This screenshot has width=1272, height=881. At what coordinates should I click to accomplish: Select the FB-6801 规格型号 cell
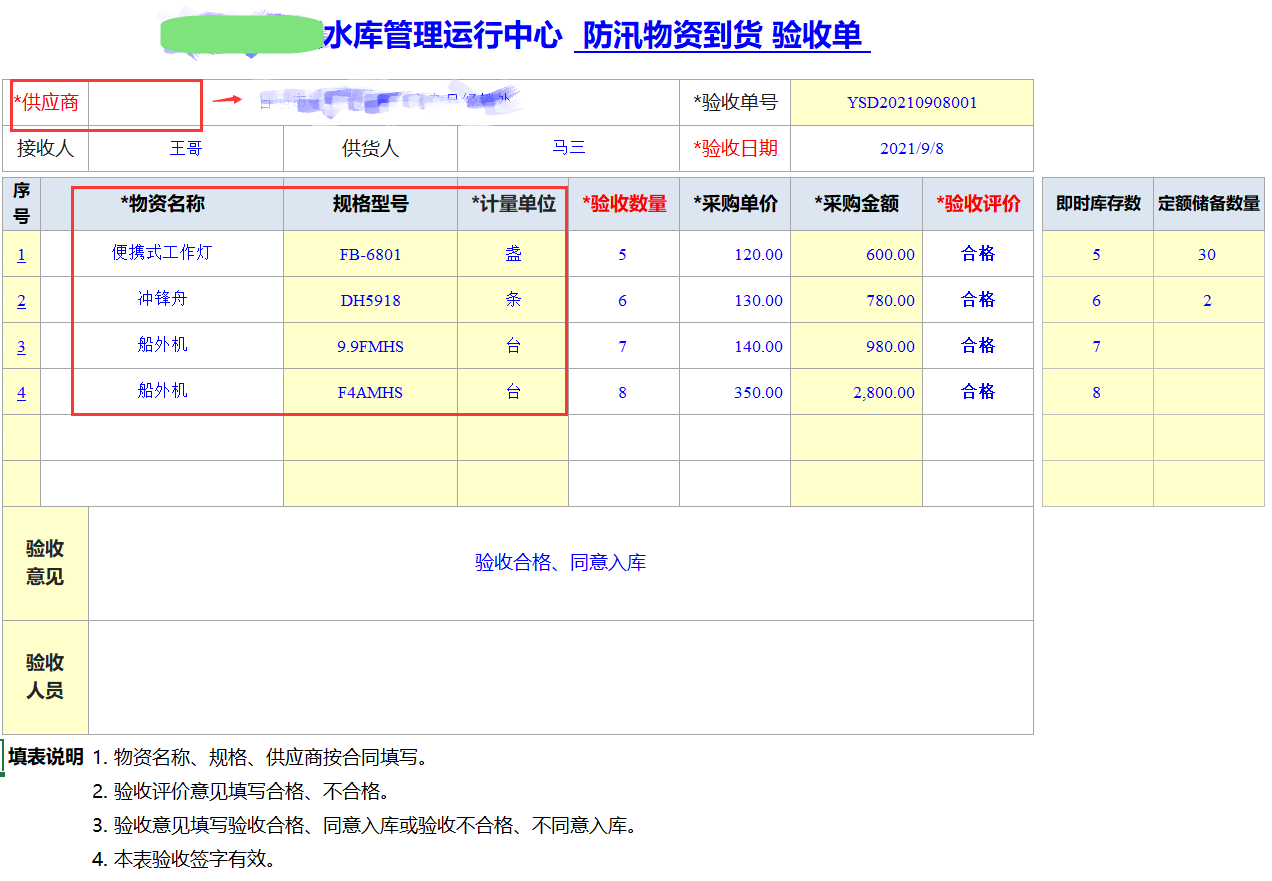pyautogui.click(x=369, y=254)
